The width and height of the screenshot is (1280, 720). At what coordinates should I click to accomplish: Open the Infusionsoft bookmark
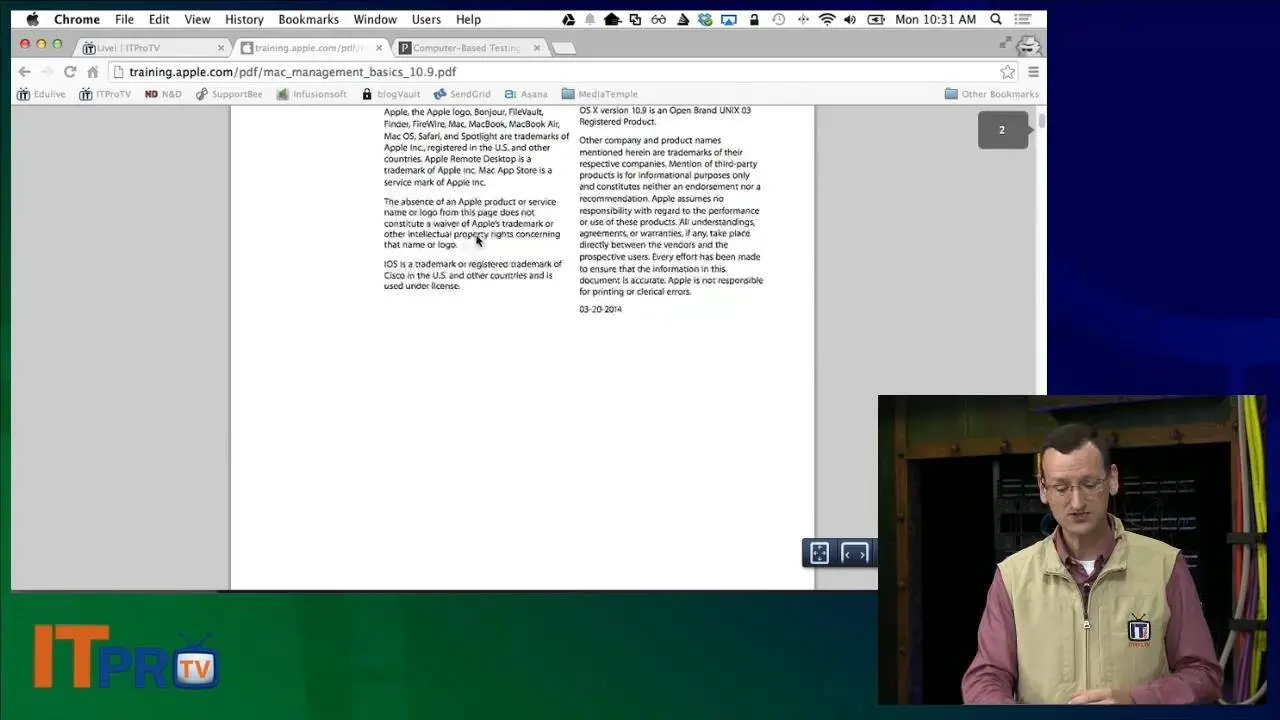point(312,94)
